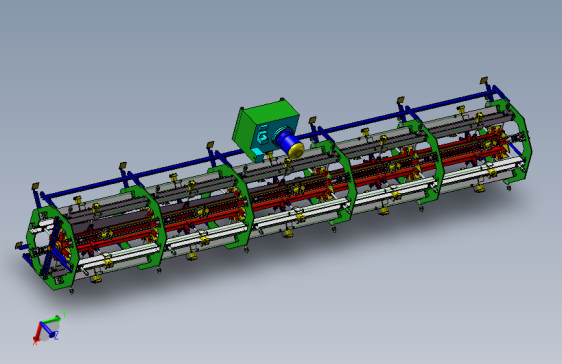The height and width of the screenshot is (364, 562).
Task: Select the blue motor body beside the gearbox
Action: [x=287, y=141]
